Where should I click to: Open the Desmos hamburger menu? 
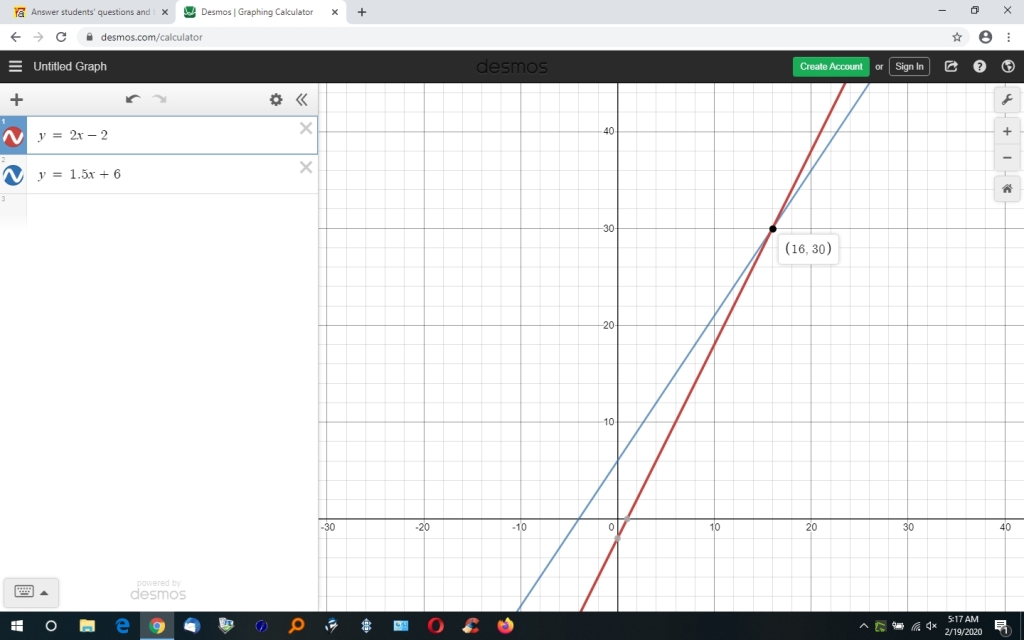[x=15, y=66]
